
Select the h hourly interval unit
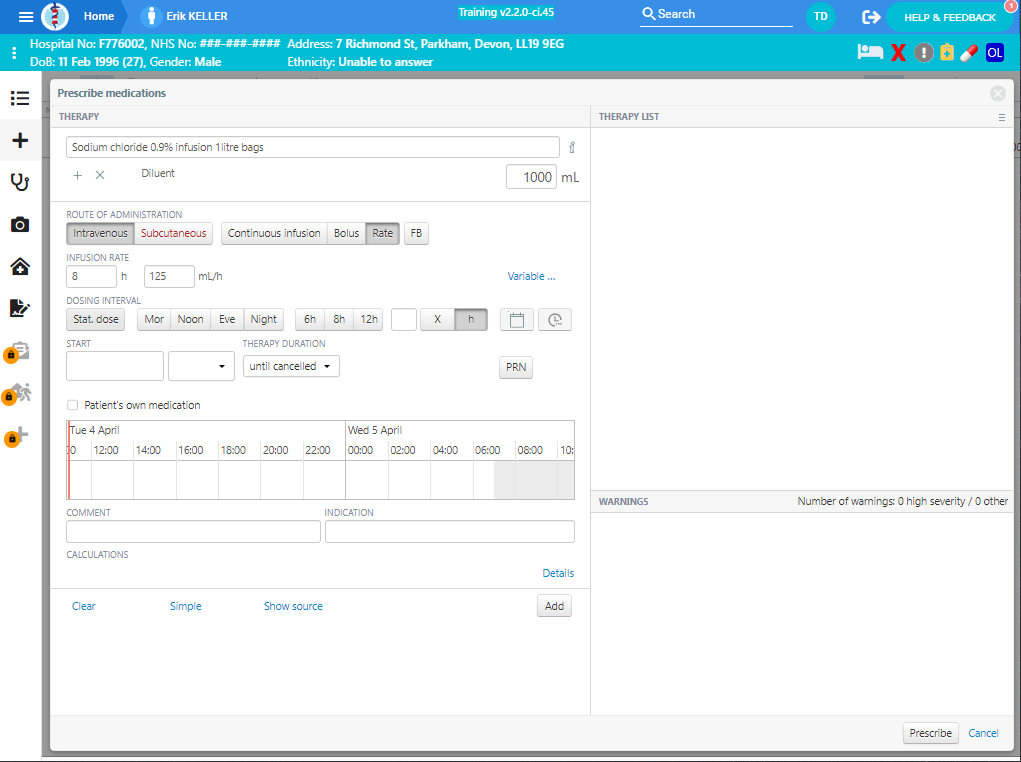click(471, 320)
